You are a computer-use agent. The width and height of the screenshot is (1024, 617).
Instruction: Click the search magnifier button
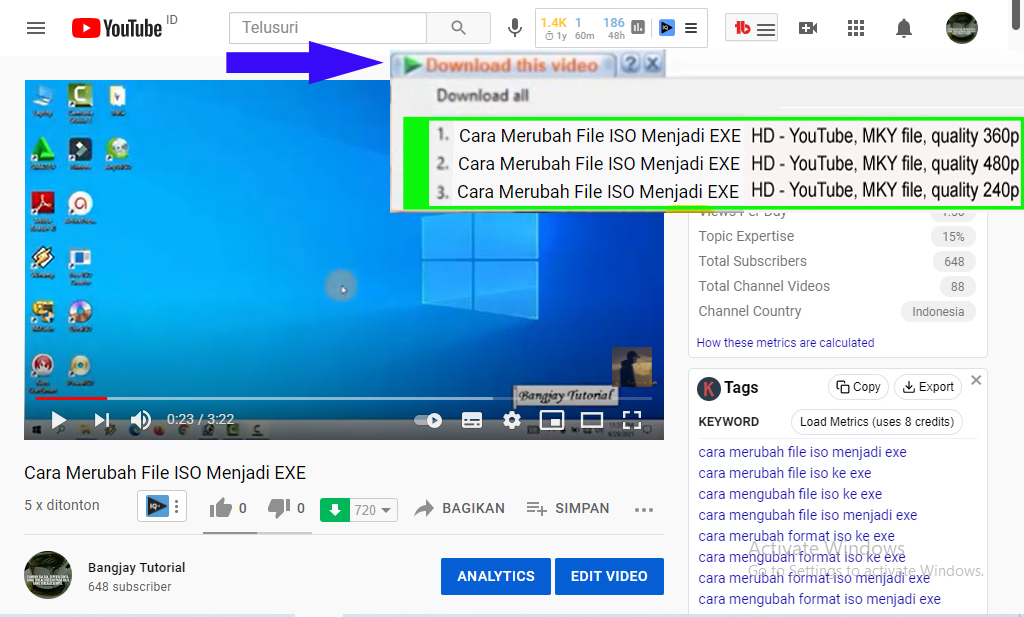[458, 27]
